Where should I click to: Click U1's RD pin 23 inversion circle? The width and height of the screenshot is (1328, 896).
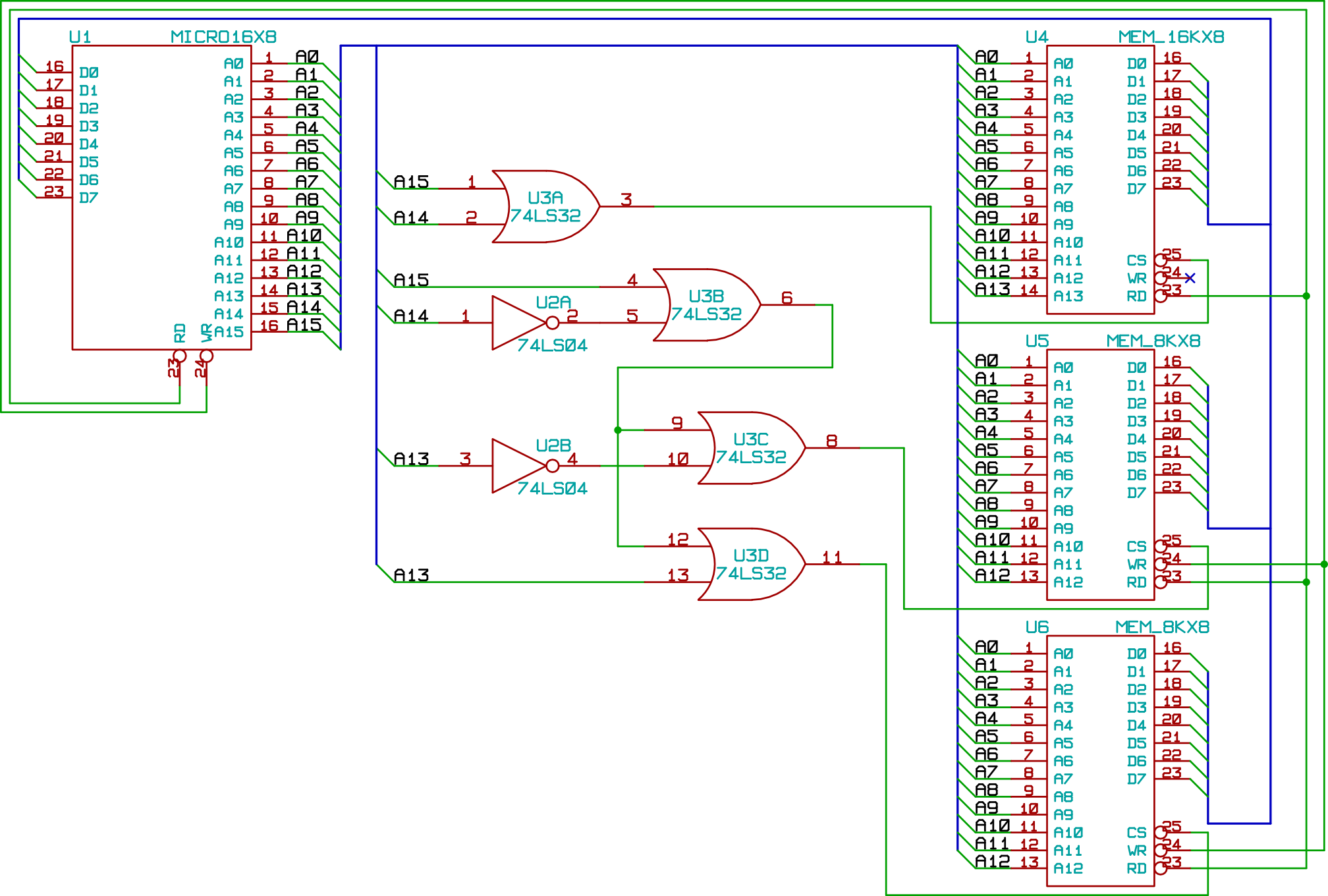180,356
